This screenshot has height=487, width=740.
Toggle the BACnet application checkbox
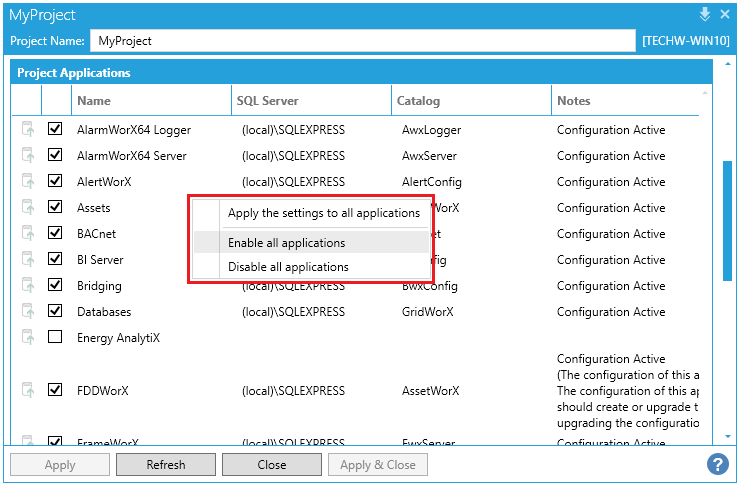tap(55, 234)
